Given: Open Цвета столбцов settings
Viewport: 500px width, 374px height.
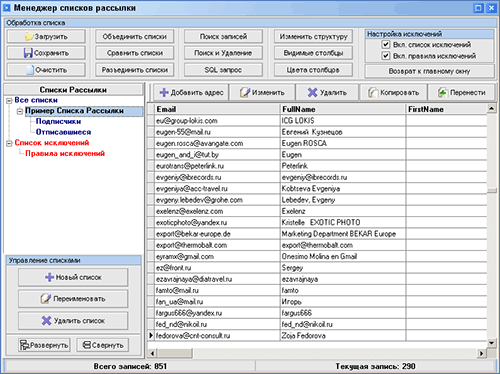Looking at the screenshot, I should tap(313, 70).
